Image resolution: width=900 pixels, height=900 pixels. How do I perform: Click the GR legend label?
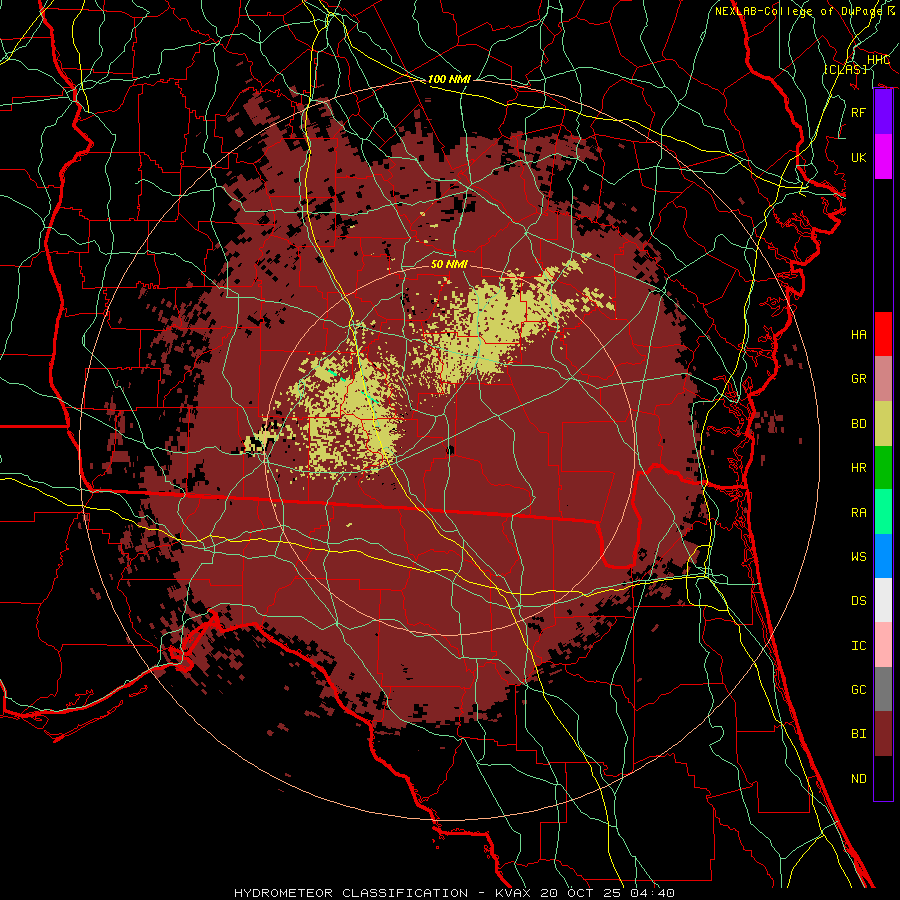coord(858,379)
